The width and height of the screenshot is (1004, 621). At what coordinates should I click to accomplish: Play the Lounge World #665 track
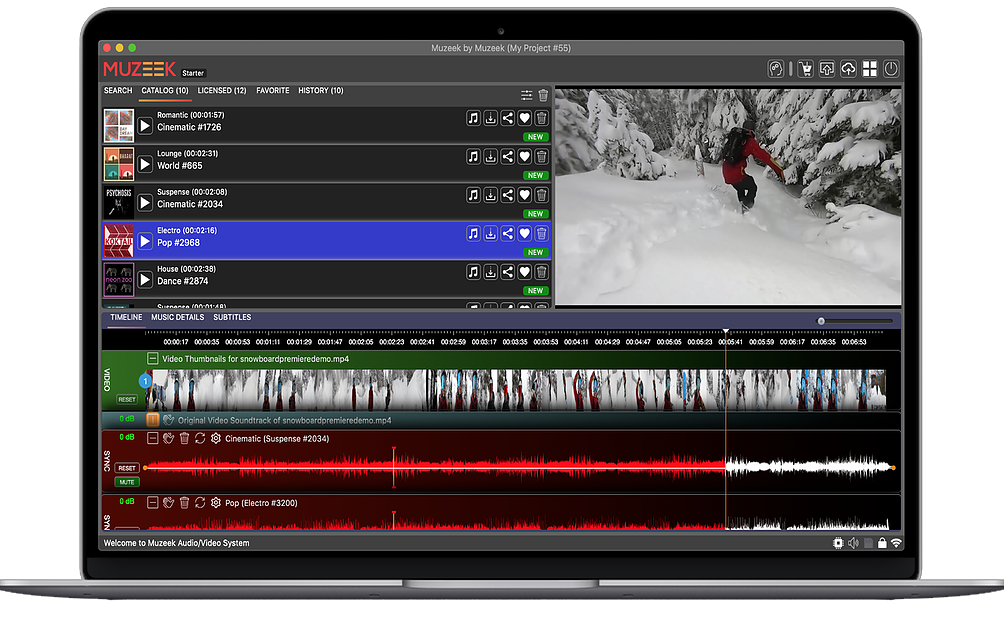tap(145, 164)
